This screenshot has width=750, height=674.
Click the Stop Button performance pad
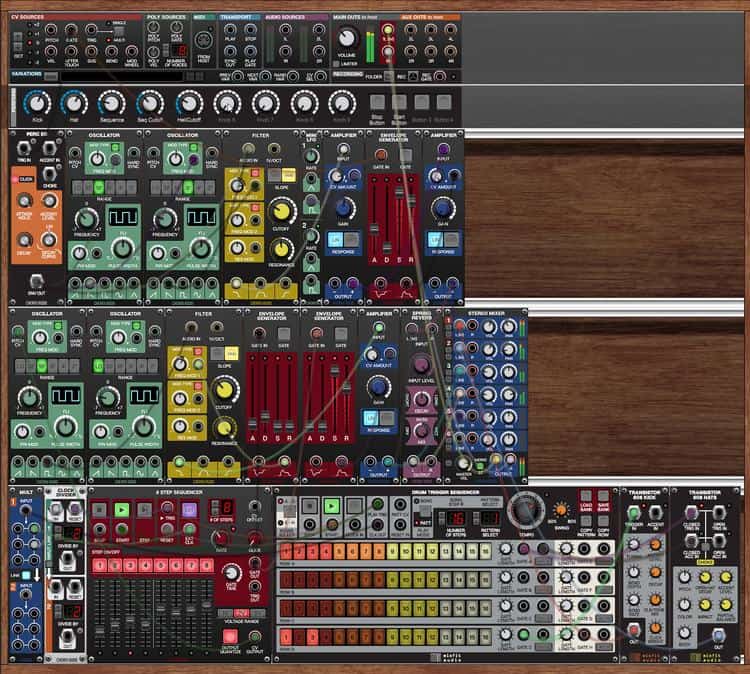click(x=378, y=101)
